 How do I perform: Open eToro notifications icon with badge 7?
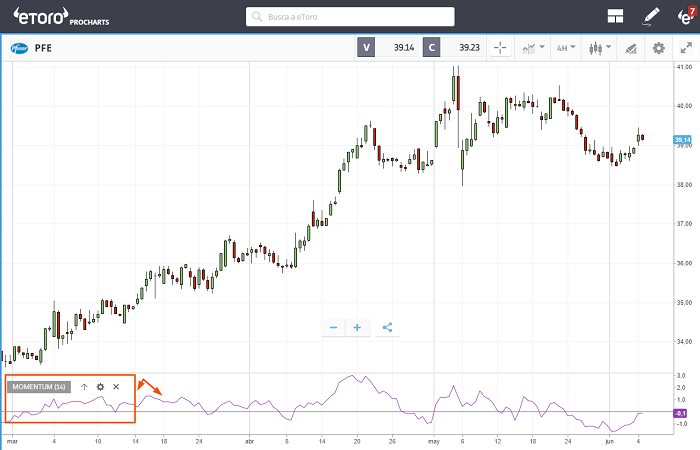686,16
